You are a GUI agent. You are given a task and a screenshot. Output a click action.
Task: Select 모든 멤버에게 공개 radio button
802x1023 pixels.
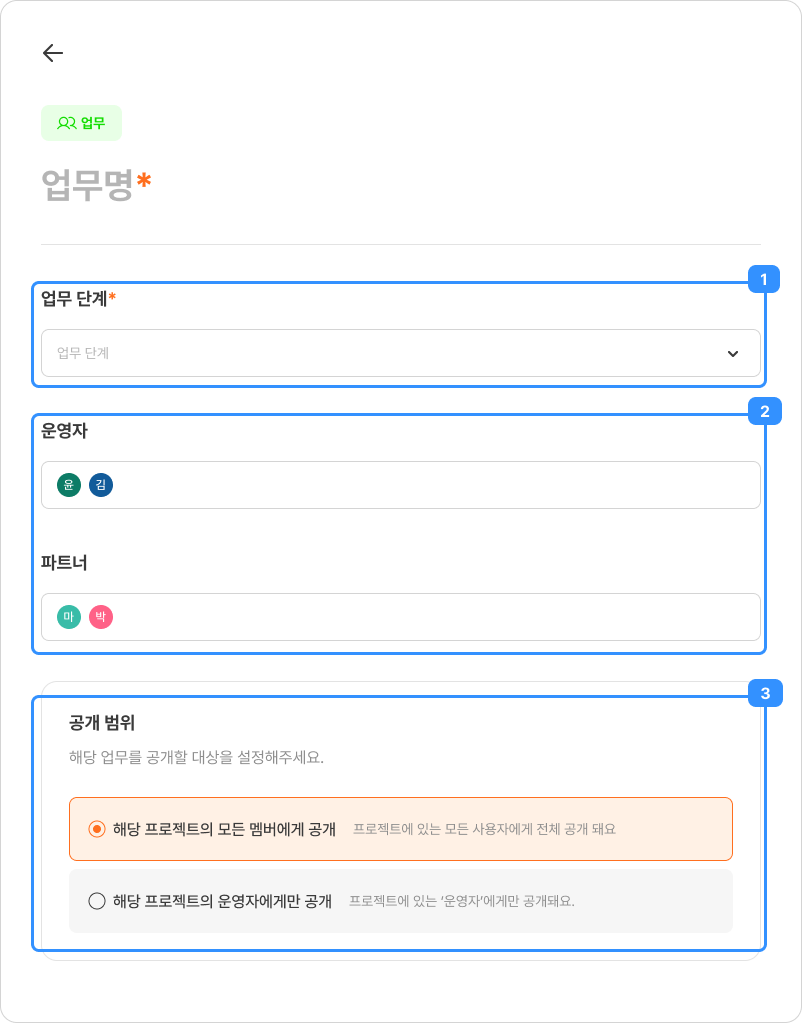point(97,829)
